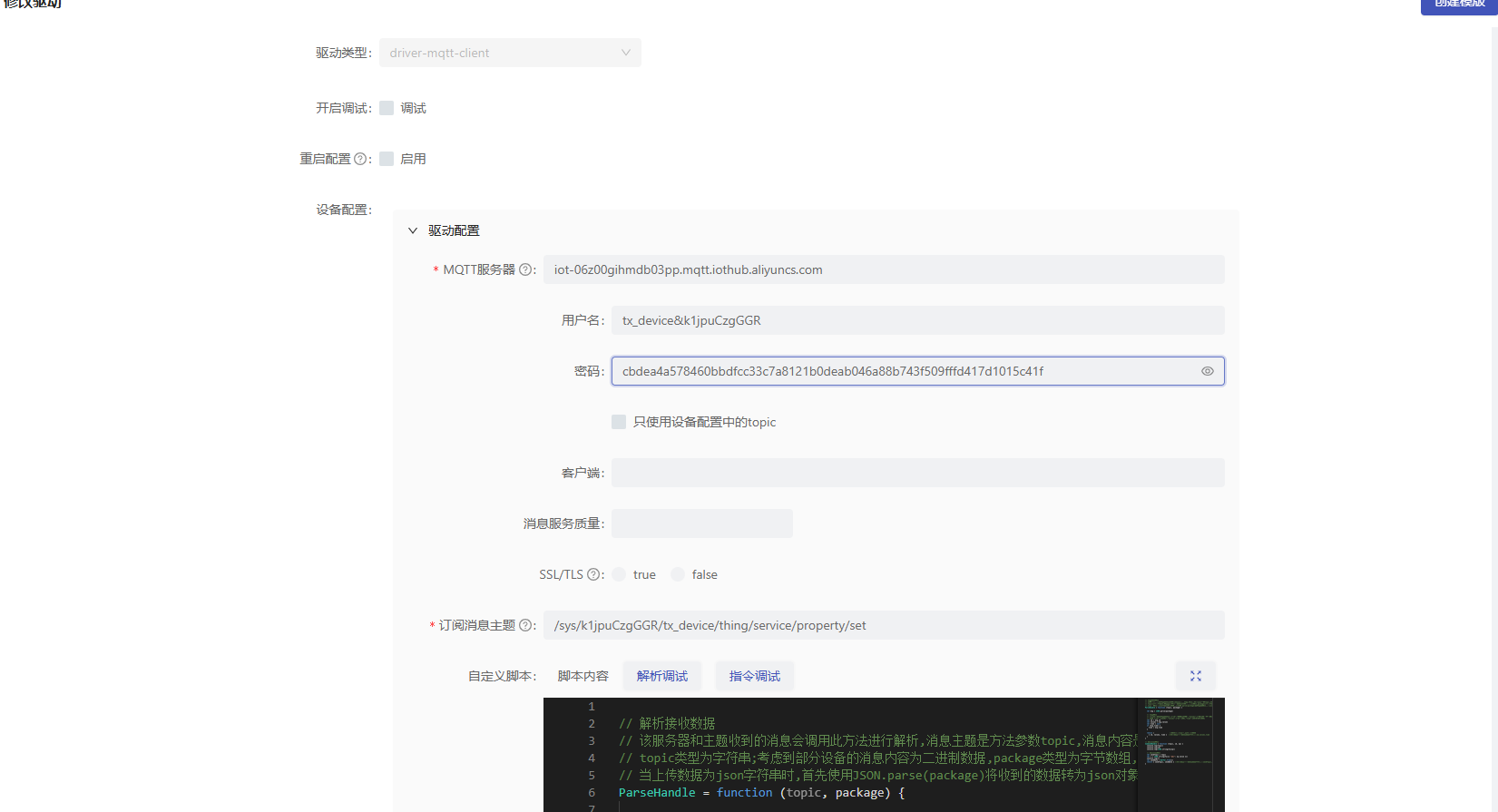Open the 指令调试 button
The image size is (1498, 812).
755,676
